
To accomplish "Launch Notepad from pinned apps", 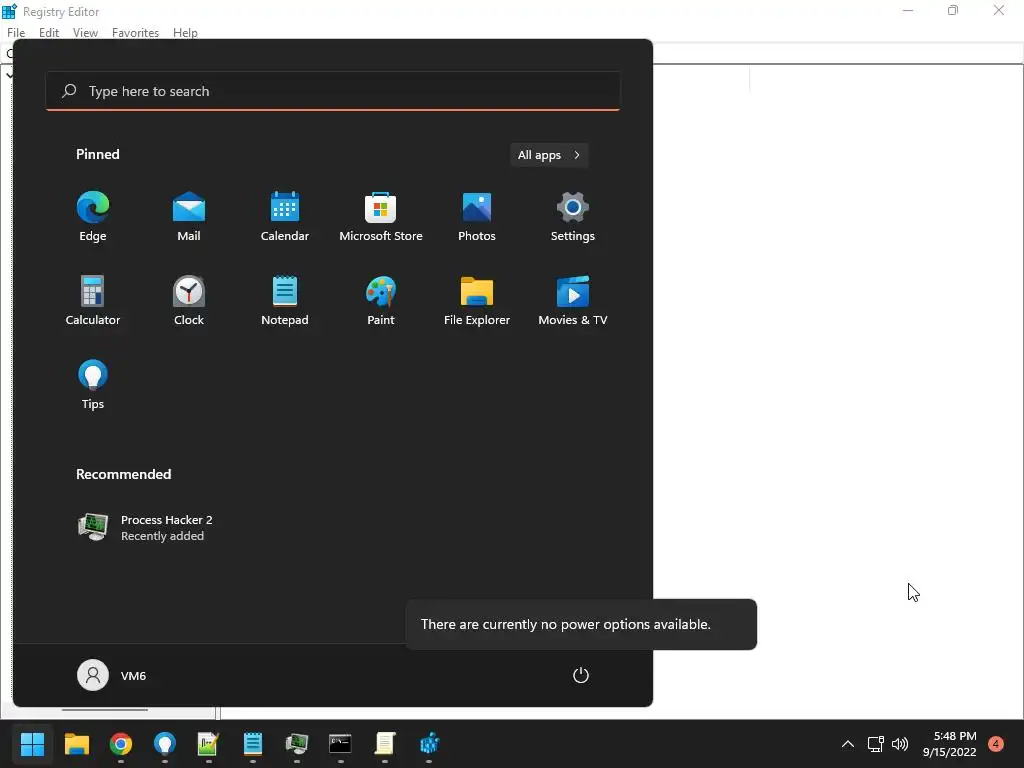I will 285,301.
